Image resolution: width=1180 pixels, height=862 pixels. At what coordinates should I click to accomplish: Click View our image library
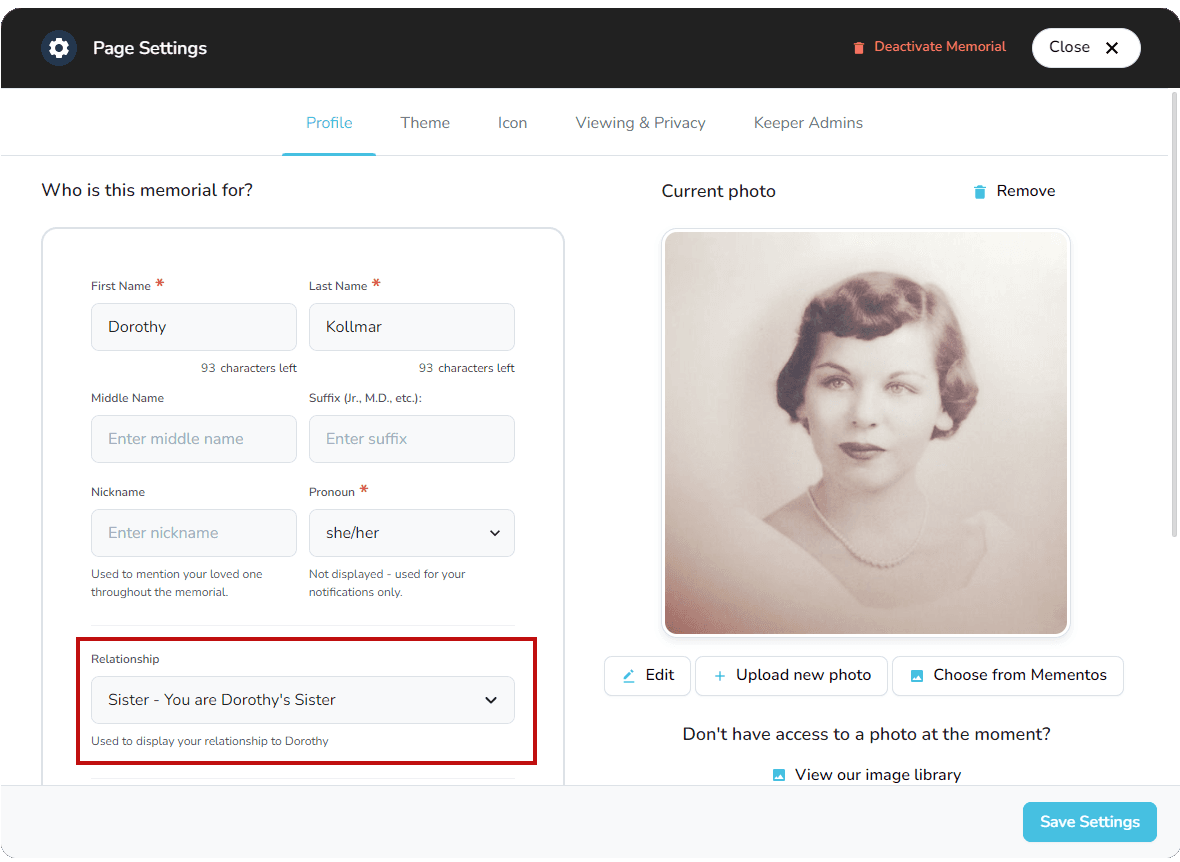(878, 774)
